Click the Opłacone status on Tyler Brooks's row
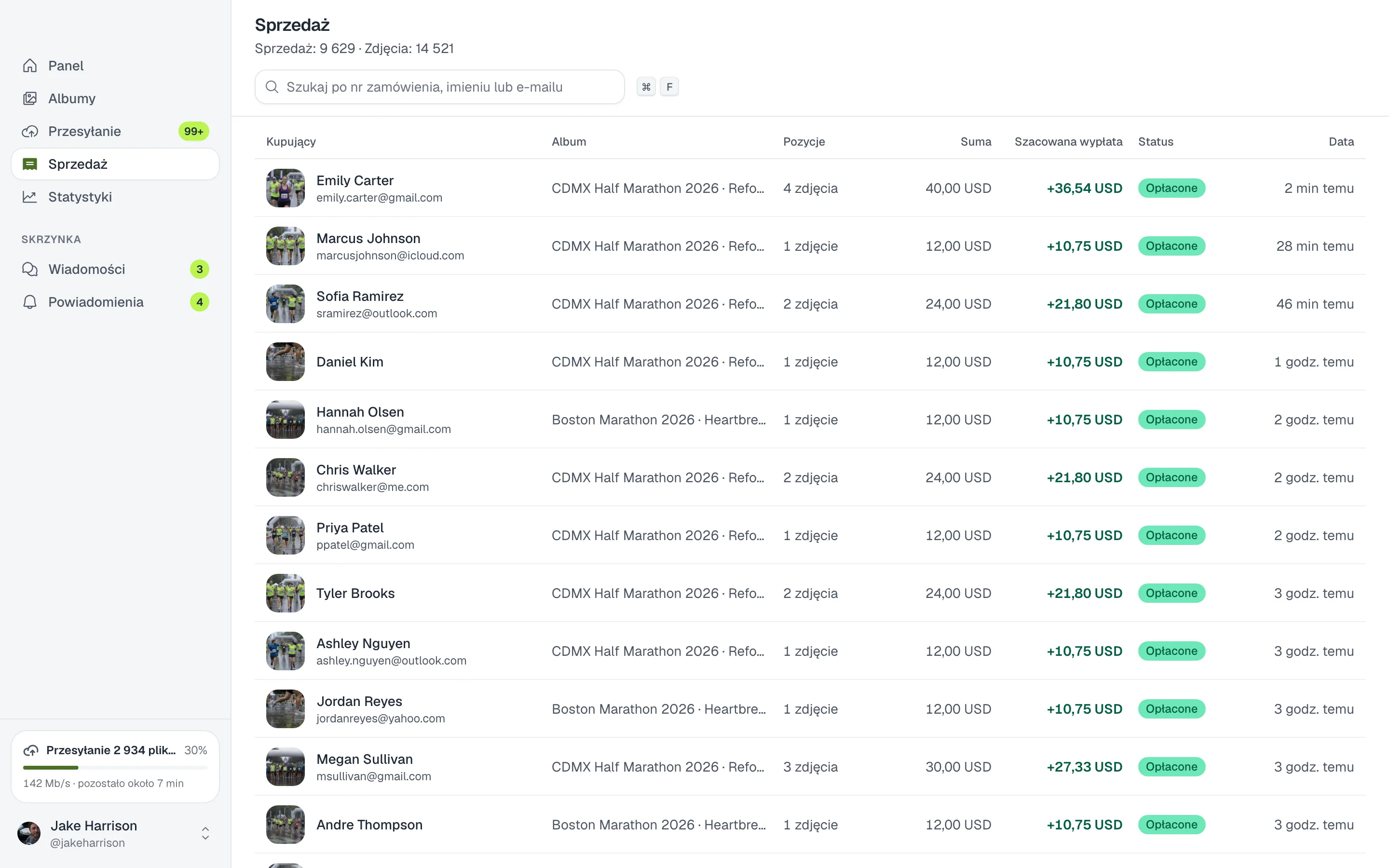1389x868 pixels. click(1171, 594)
